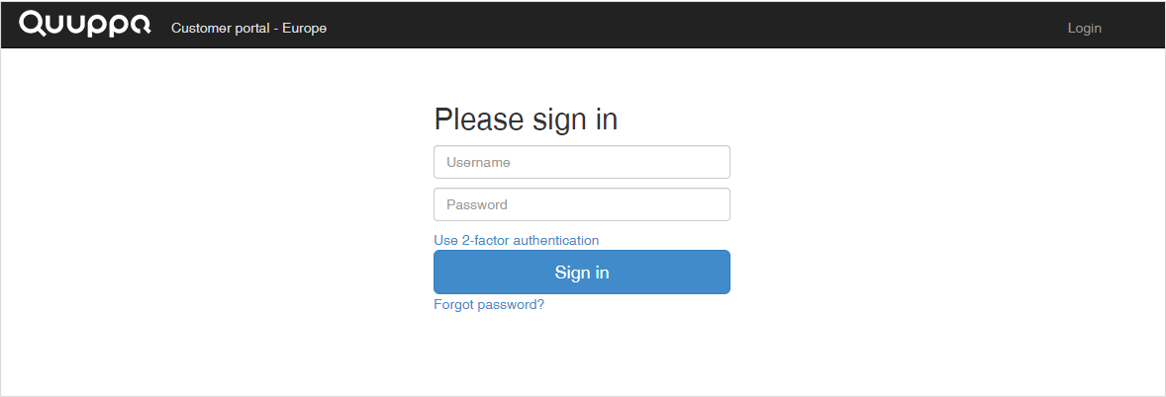Viewport: 1166px width, 397px height.
Task: Open the Login item in the top navigation
Action: pyautogui.click(x=1084, y=28)
